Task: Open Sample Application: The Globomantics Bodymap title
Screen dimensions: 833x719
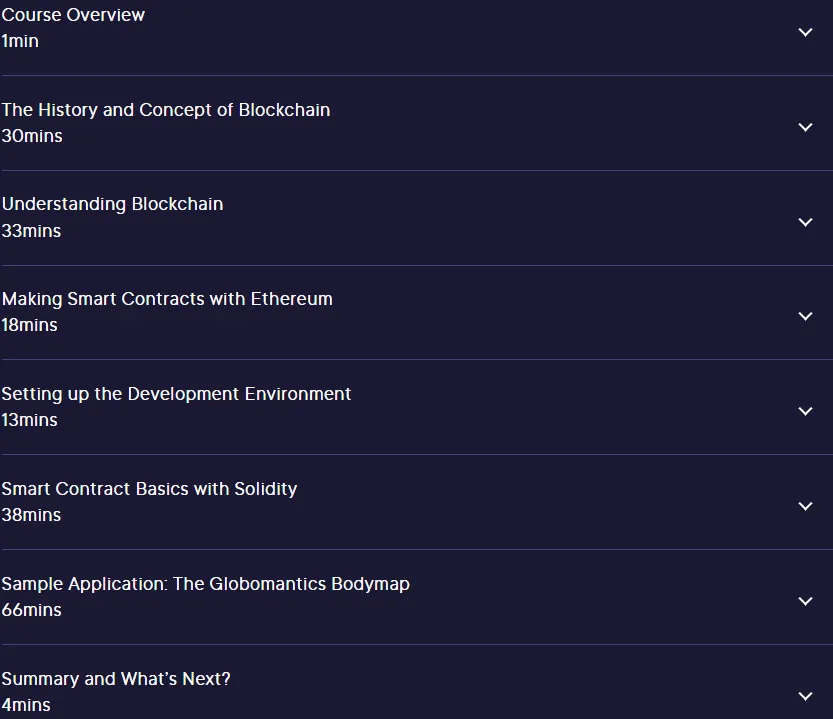Action: pos(206,583)
